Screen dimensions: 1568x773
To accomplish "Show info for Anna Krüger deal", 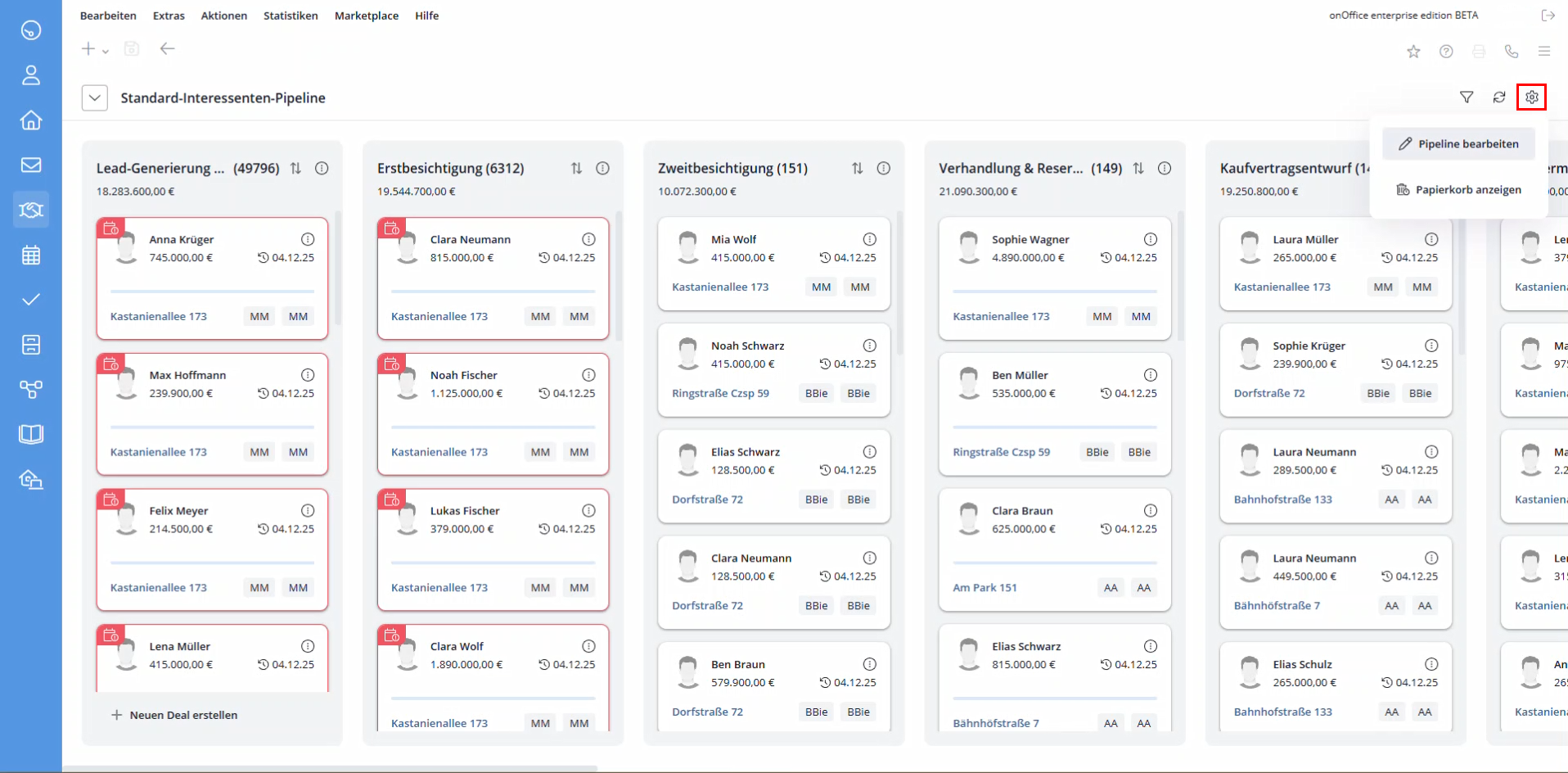I will point(308,239).
